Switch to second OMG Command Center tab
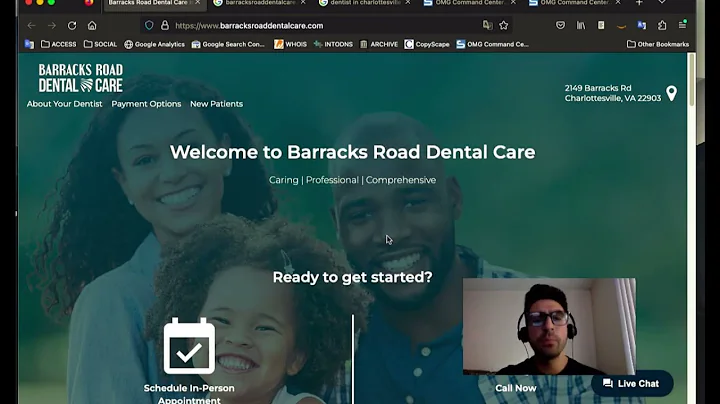Screen dimensions: 720x404 click(x=574, y=3)
